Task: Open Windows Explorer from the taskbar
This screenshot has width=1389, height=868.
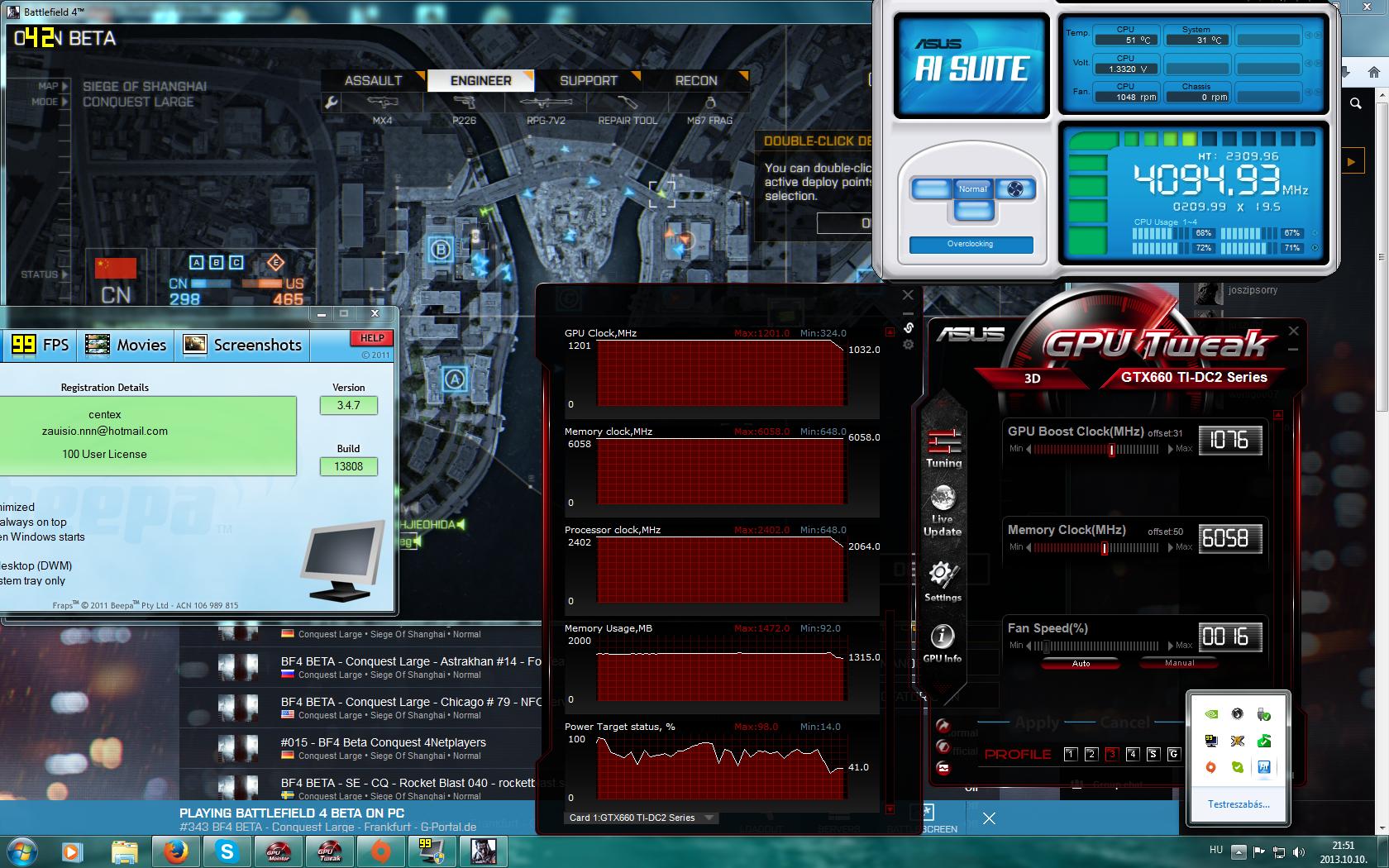Action: pyautogui.click(x=124, y=851)
